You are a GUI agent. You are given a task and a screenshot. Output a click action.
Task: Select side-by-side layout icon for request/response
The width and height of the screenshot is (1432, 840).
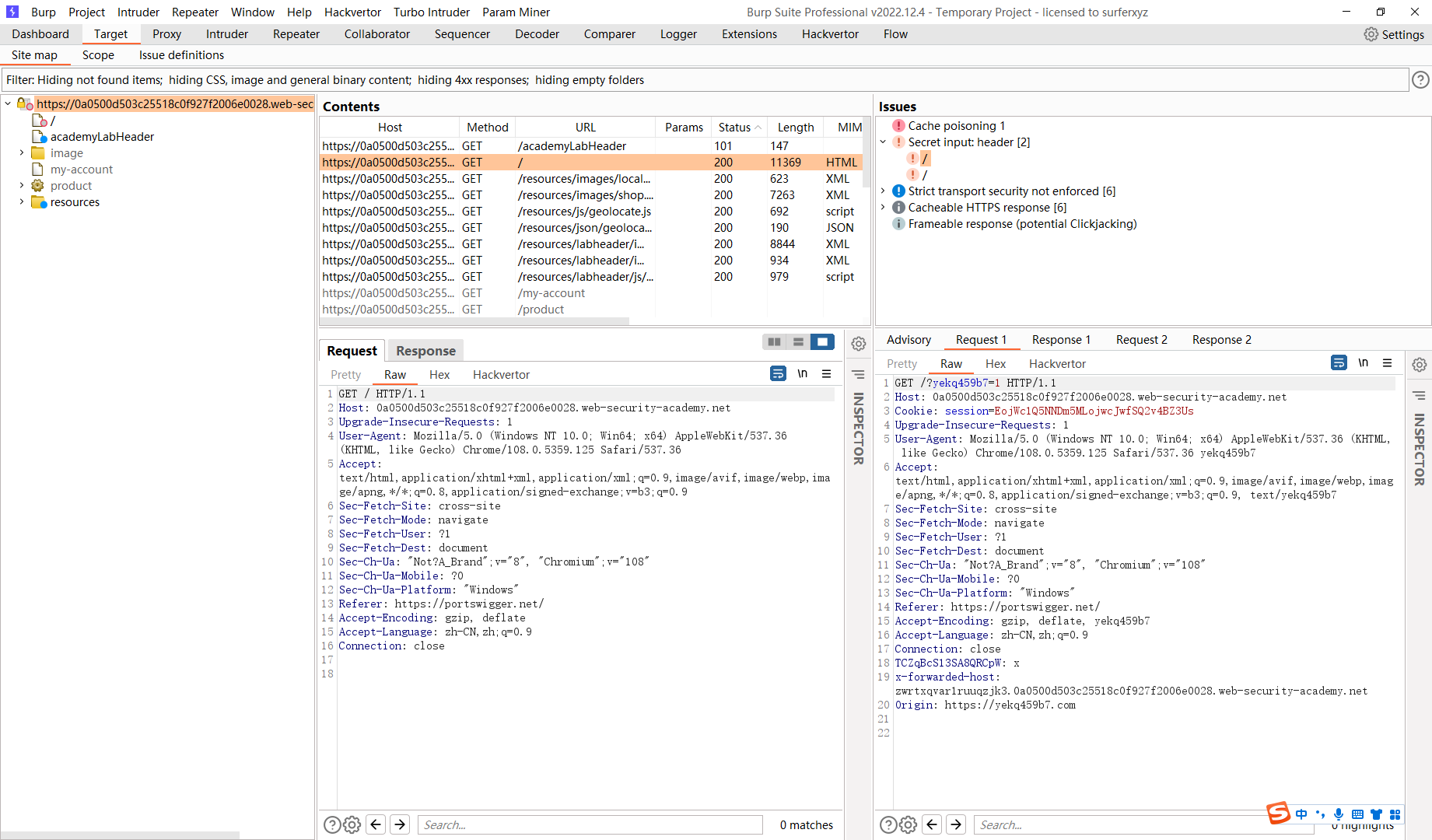click(x=774, y=341)
